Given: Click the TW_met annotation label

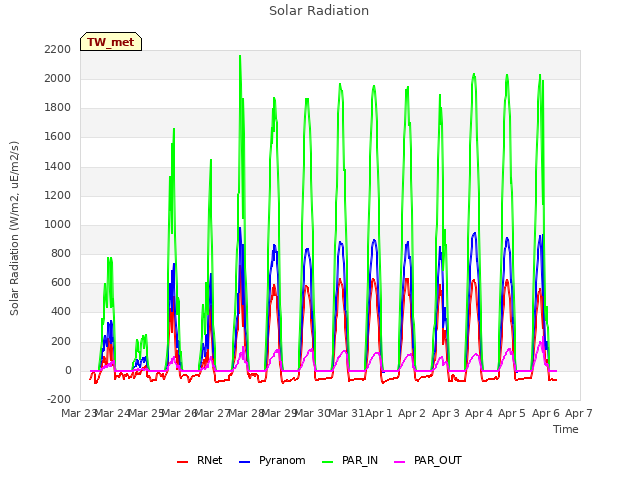Looking at the screenshot, I should [111, 42].
